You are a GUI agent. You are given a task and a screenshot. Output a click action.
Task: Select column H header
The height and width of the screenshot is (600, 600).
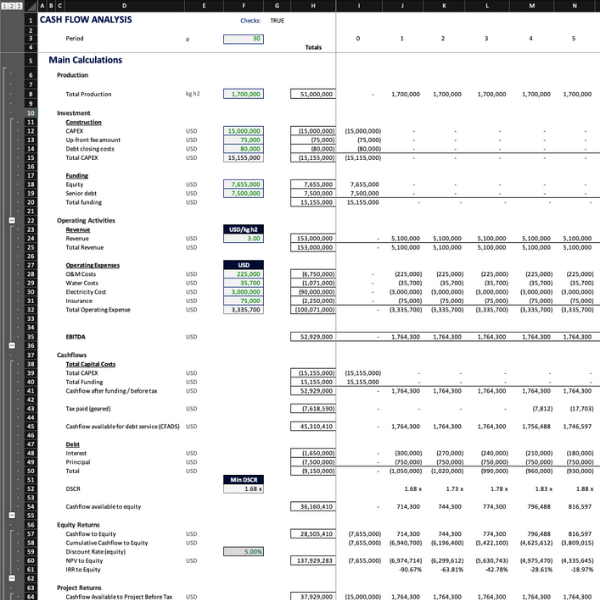tap(312, 8)
